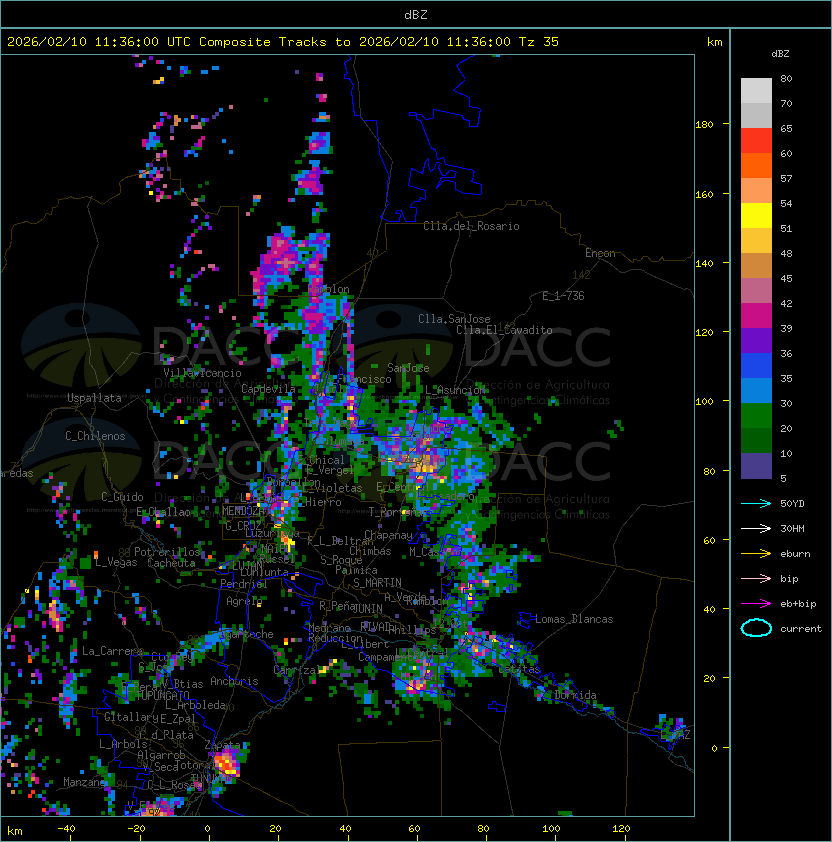Click the 'Anchoris' map label
The image size is (832, 842).
[234, 681]
